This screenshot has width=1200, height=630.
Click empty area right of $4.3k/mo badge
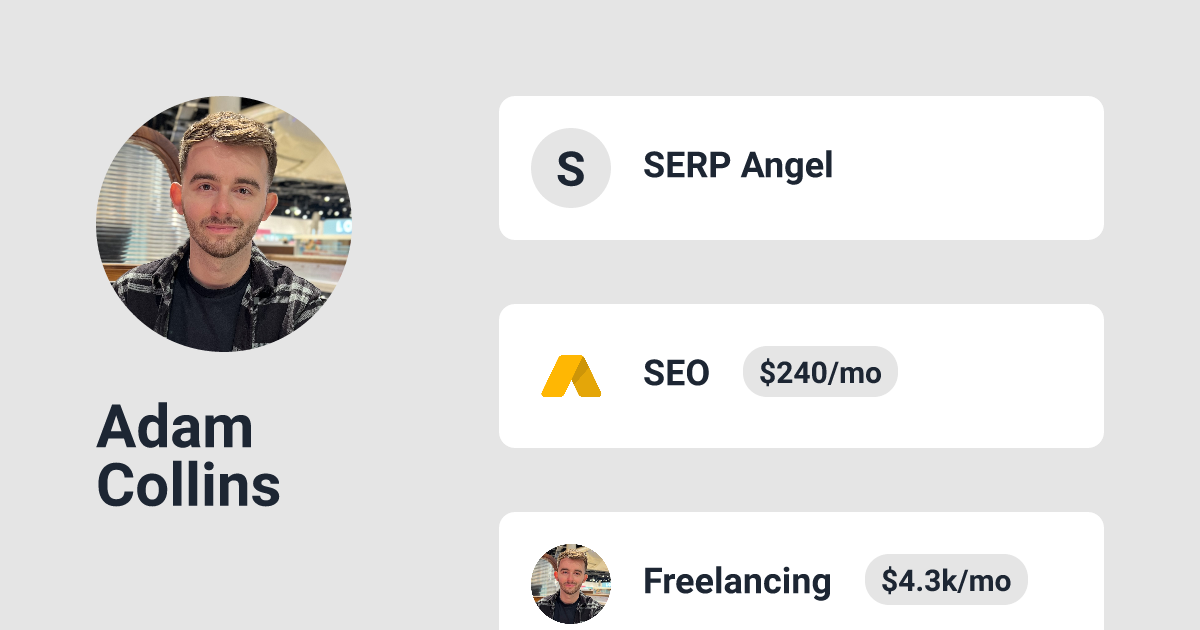coord(1065,581)
